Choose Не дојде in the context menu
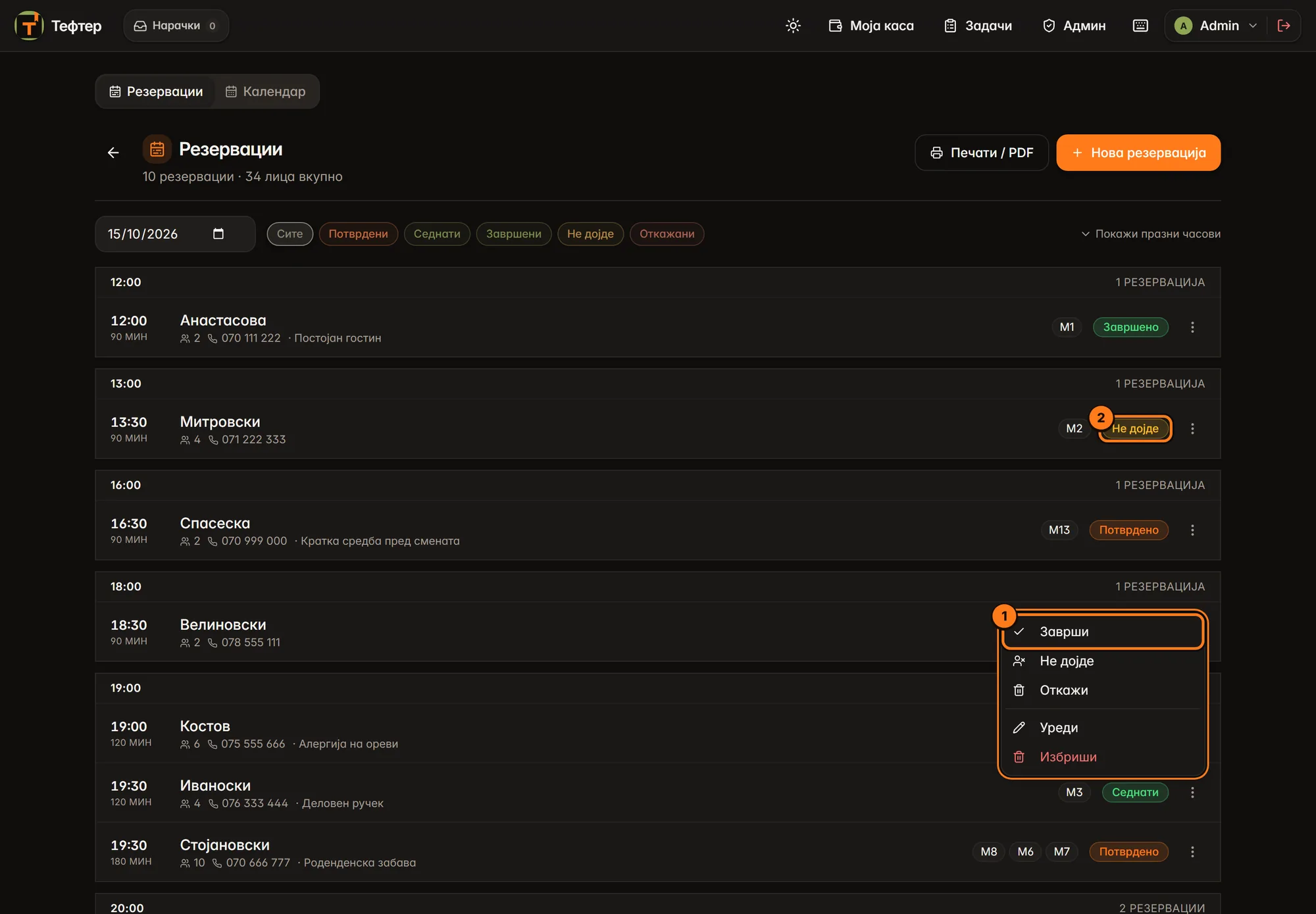1316x914 pixels. pos(1103,661)
